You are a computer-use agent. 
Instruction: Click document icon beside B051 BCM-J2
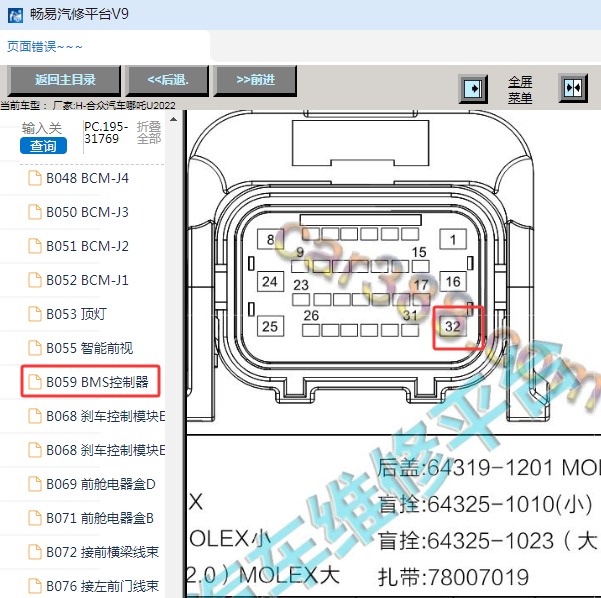point(35,246)
